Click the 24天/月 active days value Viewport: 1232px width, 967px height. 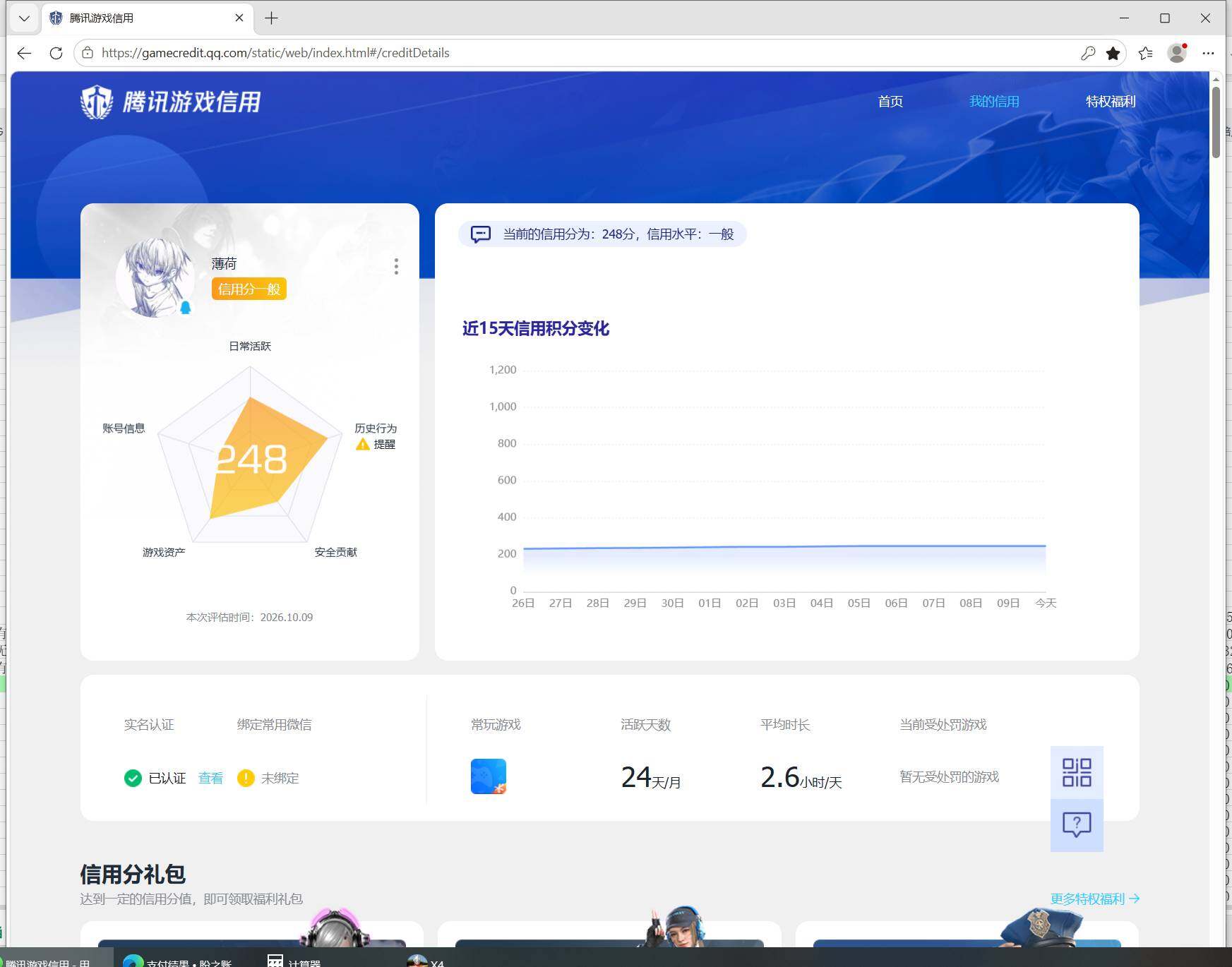(x=651, y=777)
